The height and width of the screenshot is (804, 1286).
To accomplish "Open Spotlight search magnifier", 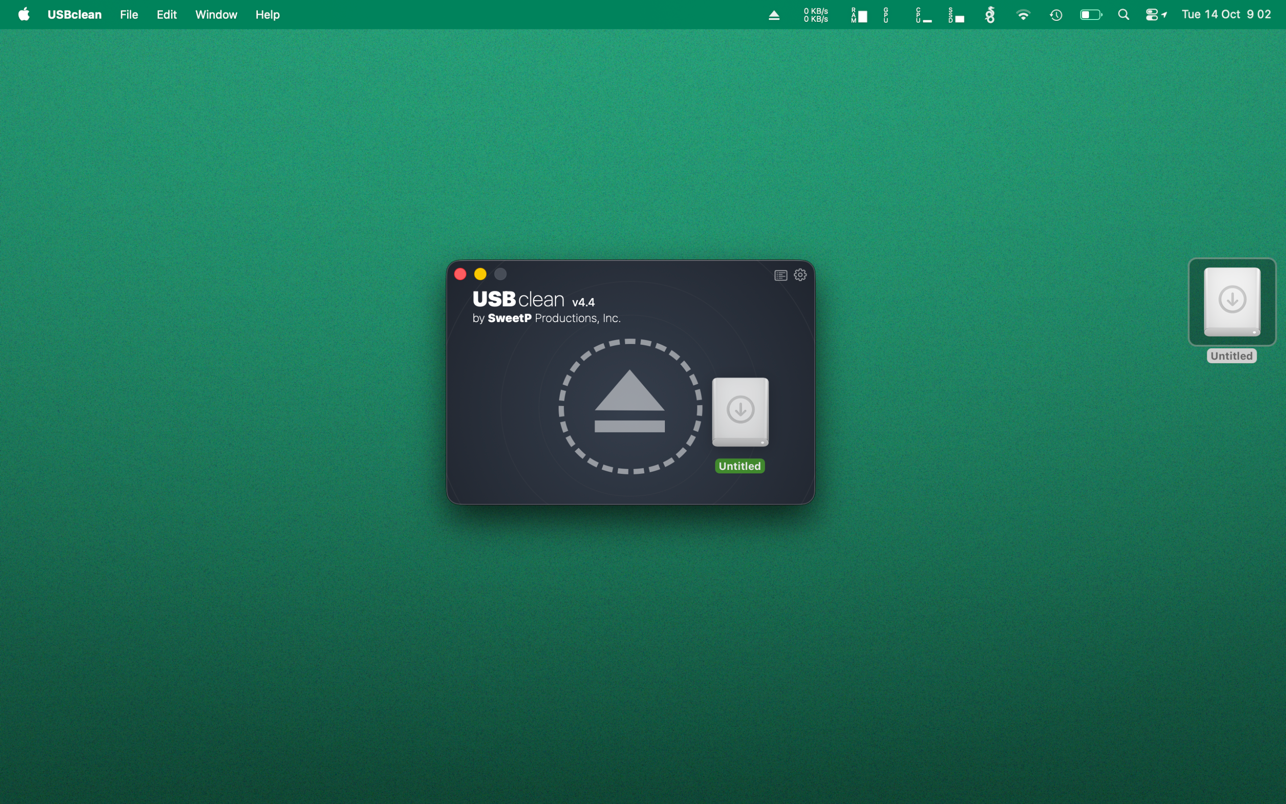I will coord(1124,15).
